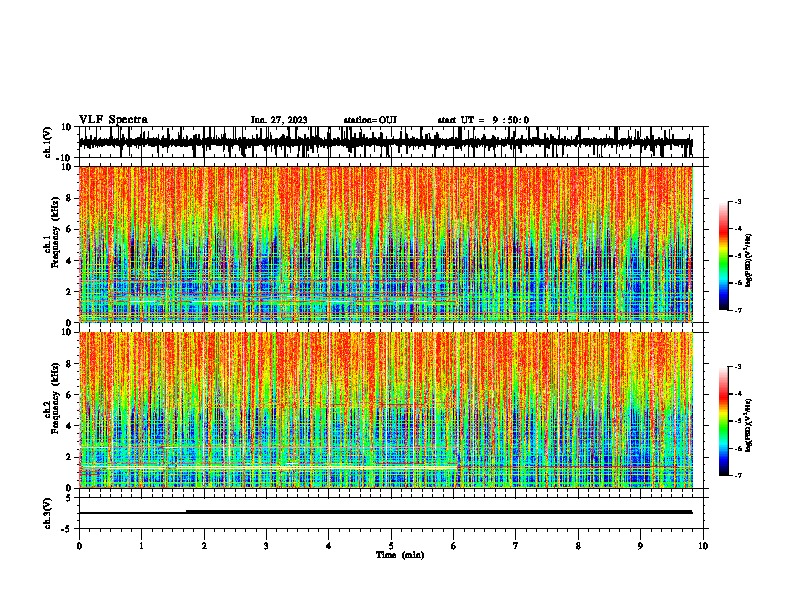Click the "start UT = 9:50:0" header text

483,120
